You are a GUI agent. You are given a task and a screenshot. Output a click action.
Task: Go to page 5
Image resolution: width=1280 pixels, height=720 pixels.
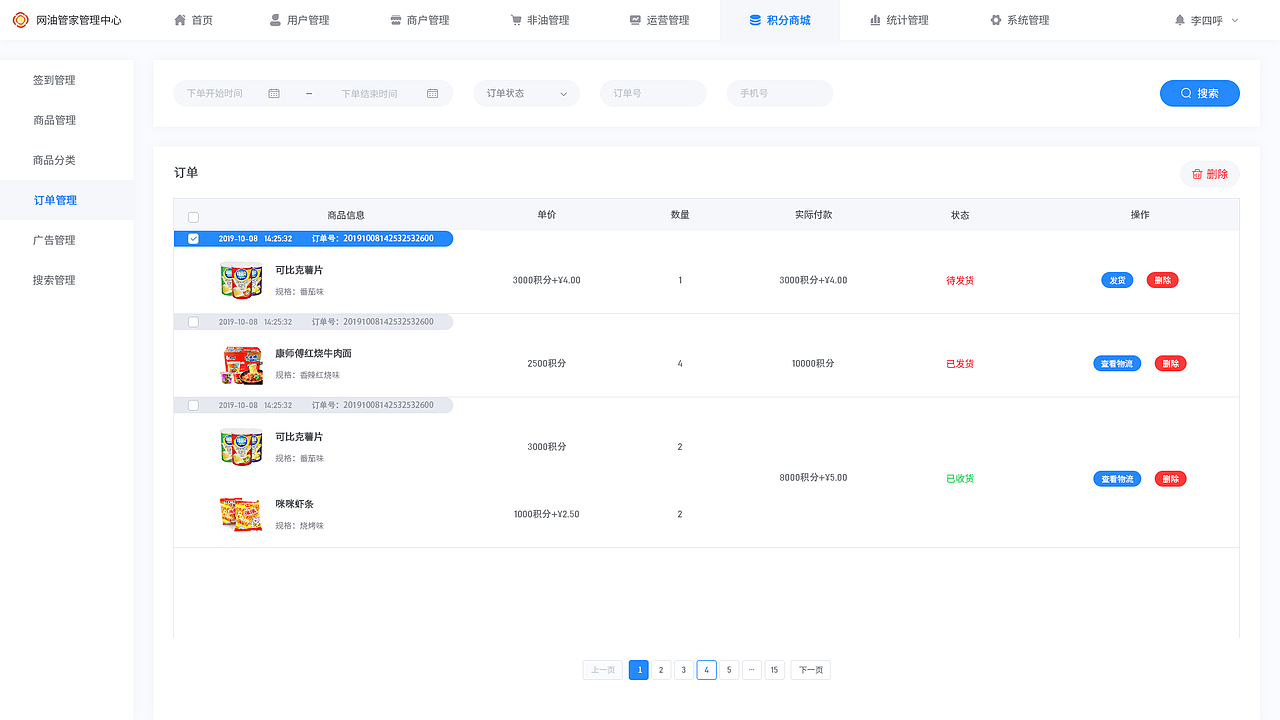[729, 670]
